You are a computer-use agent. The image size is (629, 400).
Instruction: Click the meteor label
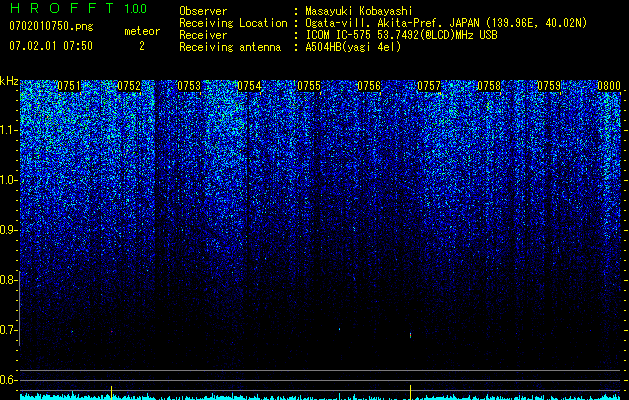(x=142, y=31)
